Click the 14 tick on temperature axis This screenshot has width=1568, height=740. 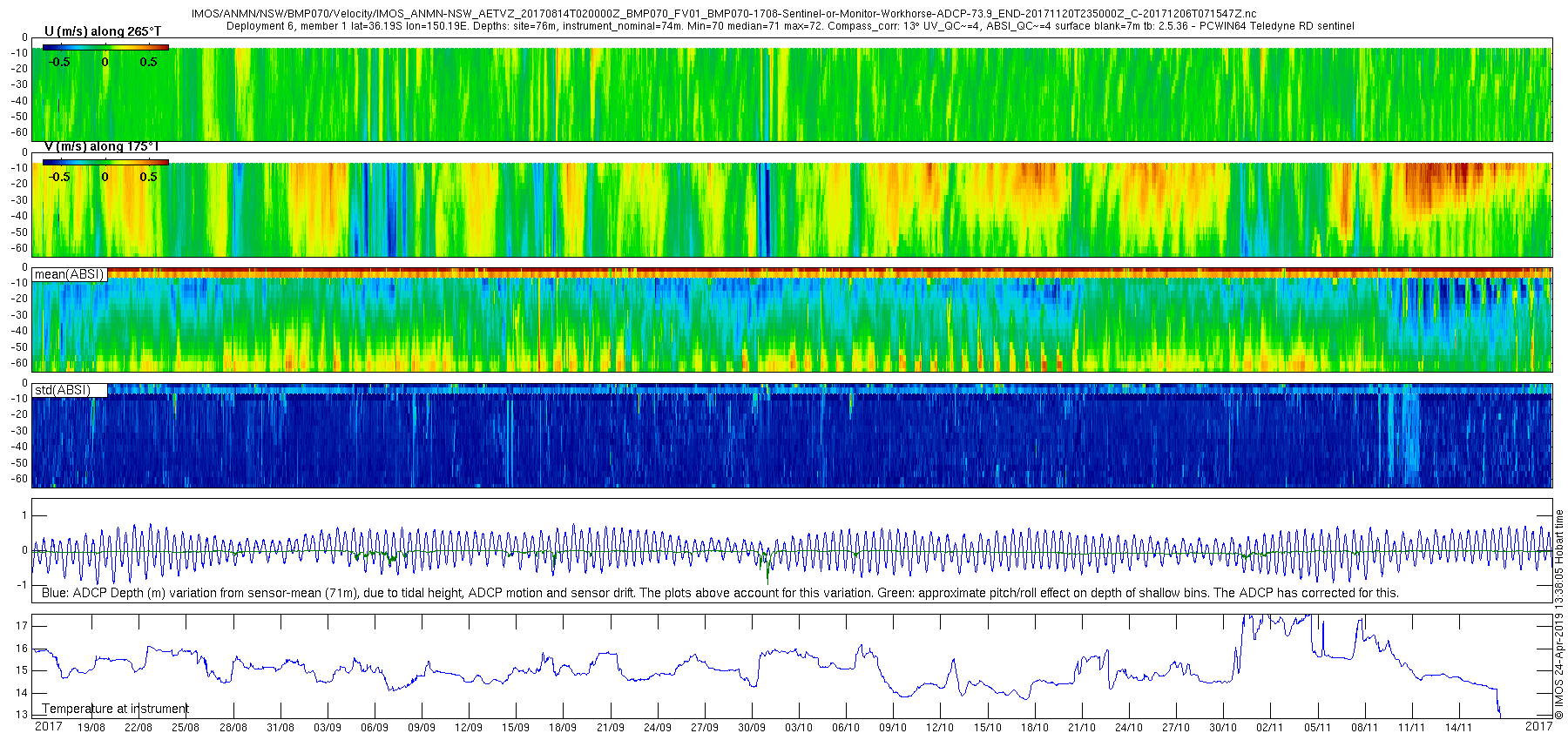click(22, 694)
